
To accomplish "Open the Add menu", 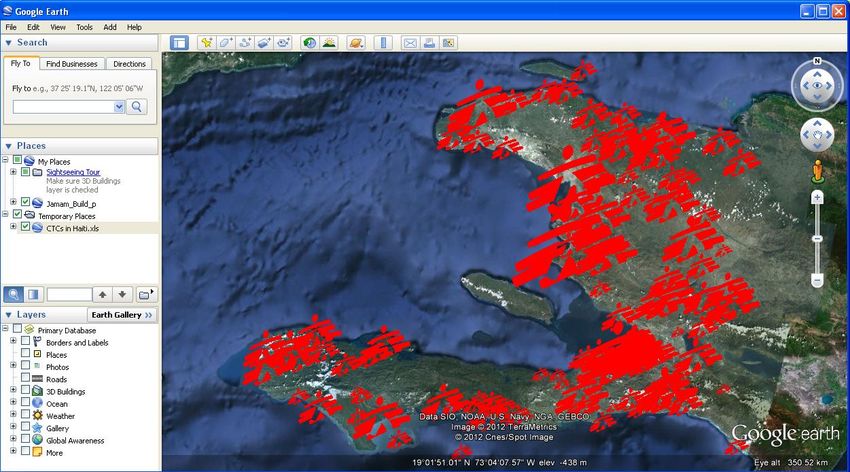I will [x=110, y=27].
